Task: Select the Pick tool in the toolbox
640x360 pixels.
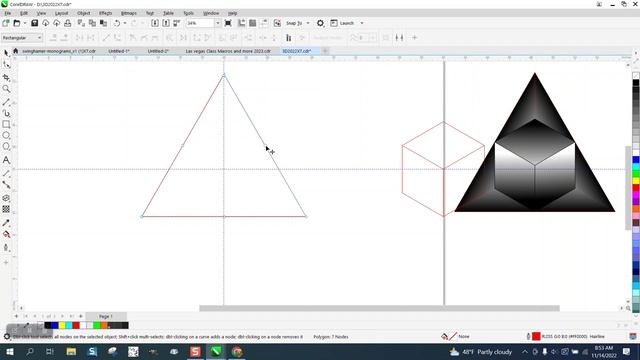Action: click(6, 53)
